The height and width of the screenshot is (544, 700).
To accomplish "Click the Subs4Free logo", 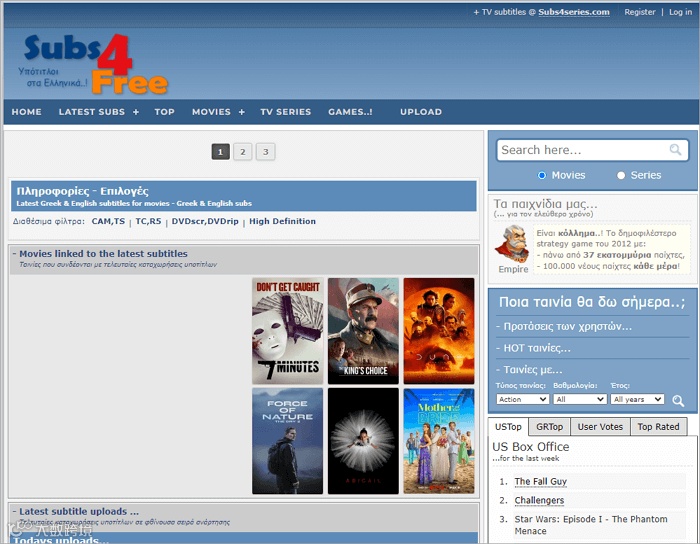I will 93,64.
